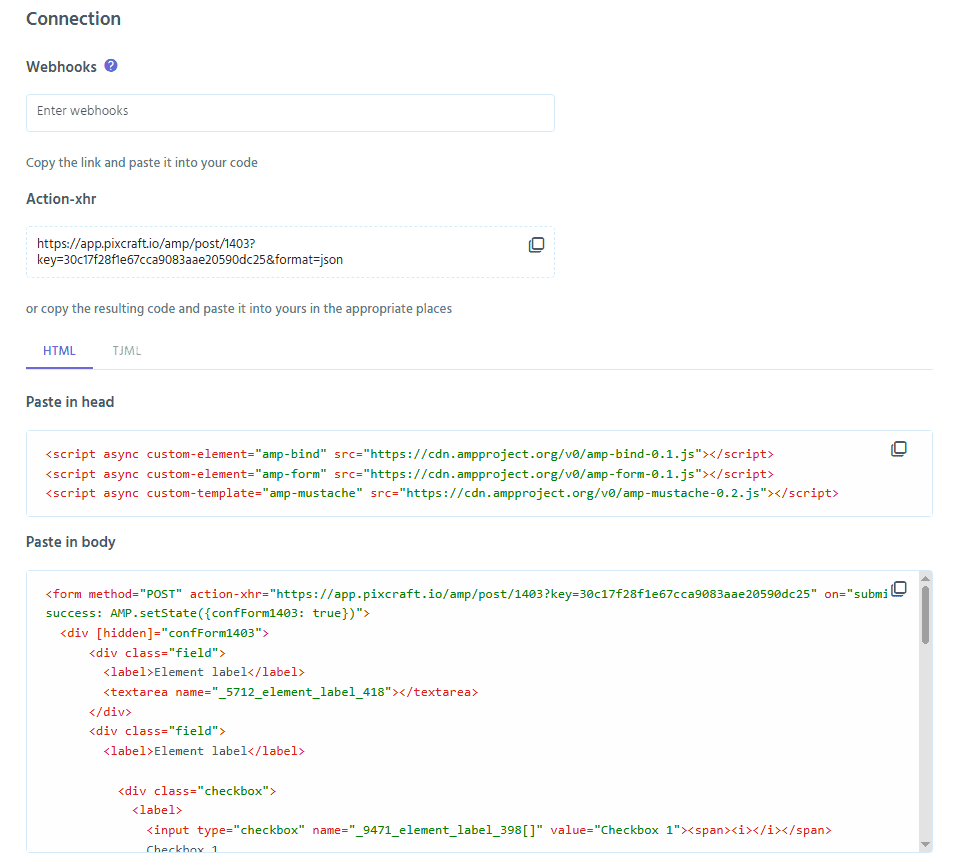Click the body code scrollbar up arrow

click(925, 578)
